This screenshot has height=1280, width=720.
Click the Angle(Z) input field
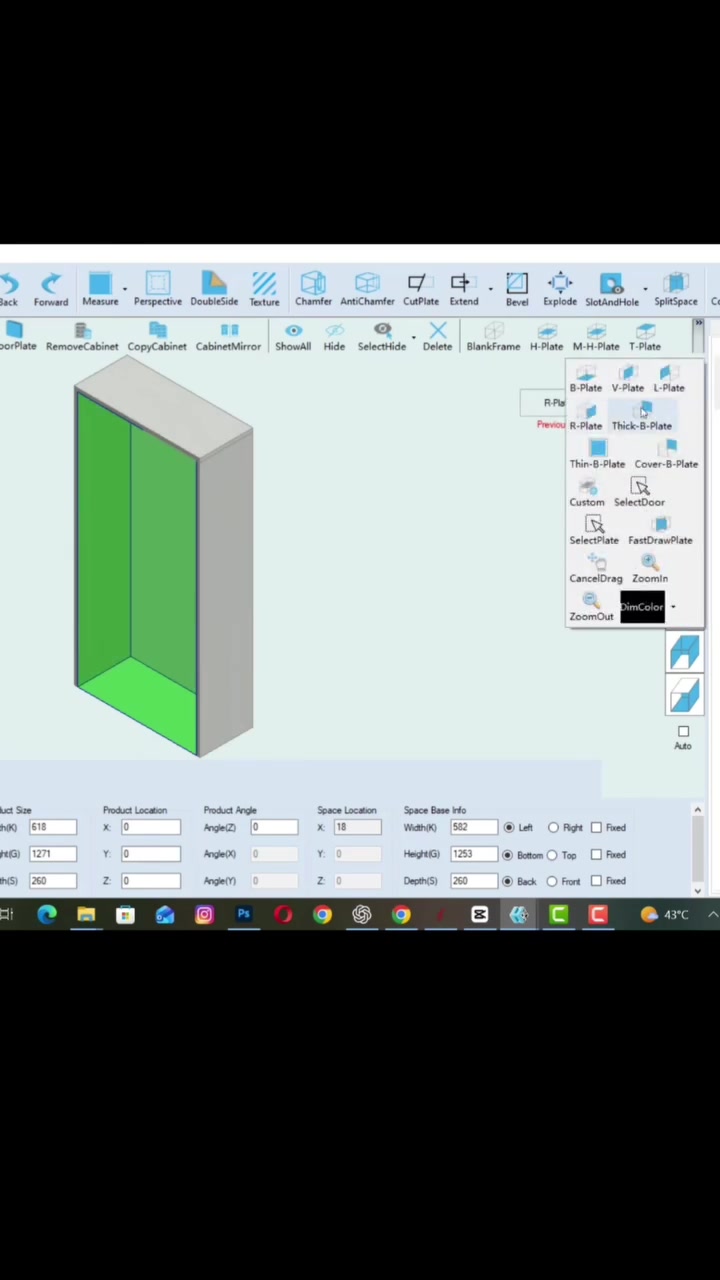273,828
